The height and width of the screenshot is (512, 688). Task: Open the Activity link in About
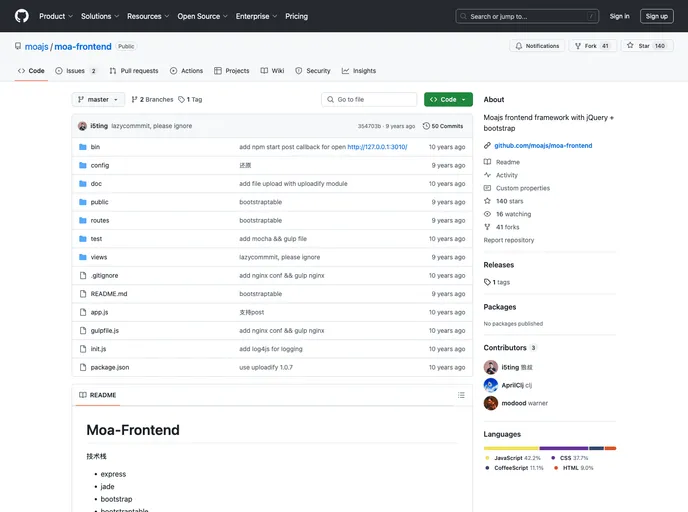[507, 175]
